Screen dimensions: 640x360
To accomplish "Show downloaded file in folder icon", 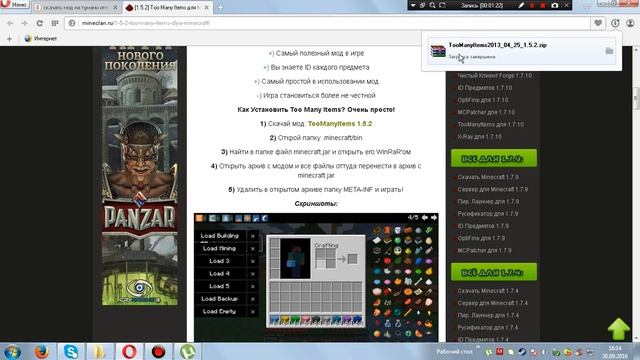I will 609,51.
